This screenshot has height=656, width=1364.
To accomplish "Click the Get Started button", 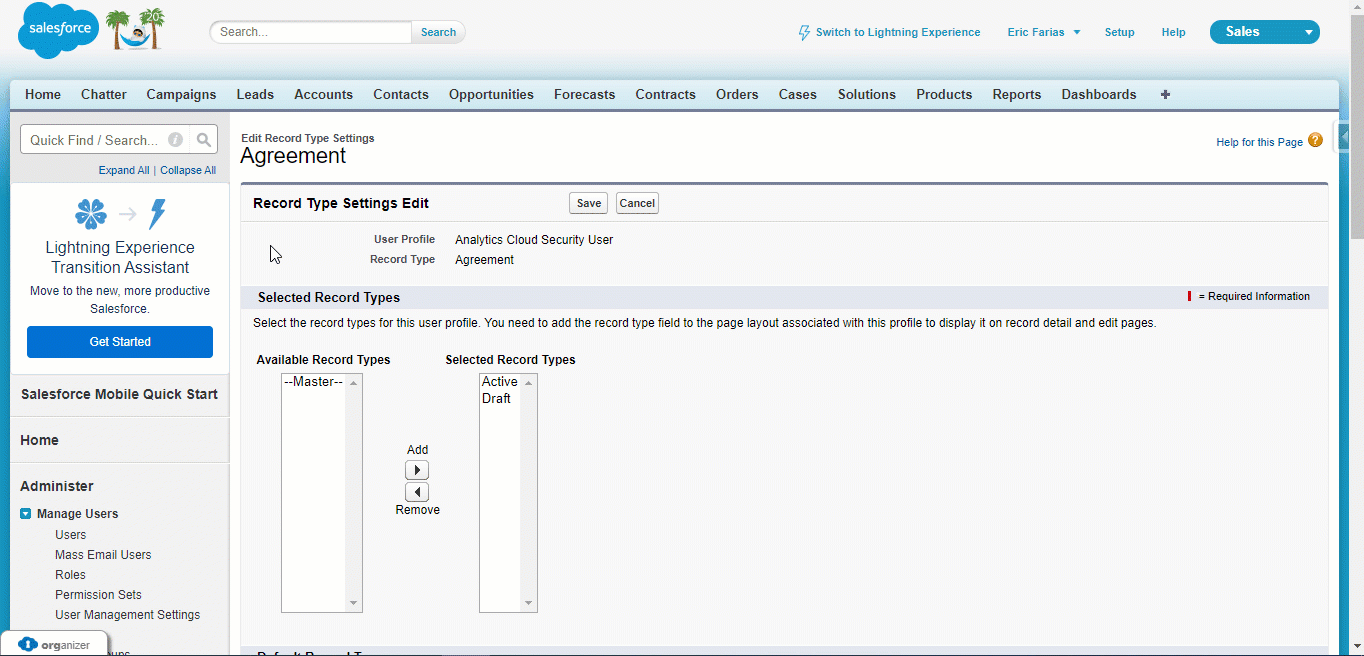I will click(x=120, y=342).
